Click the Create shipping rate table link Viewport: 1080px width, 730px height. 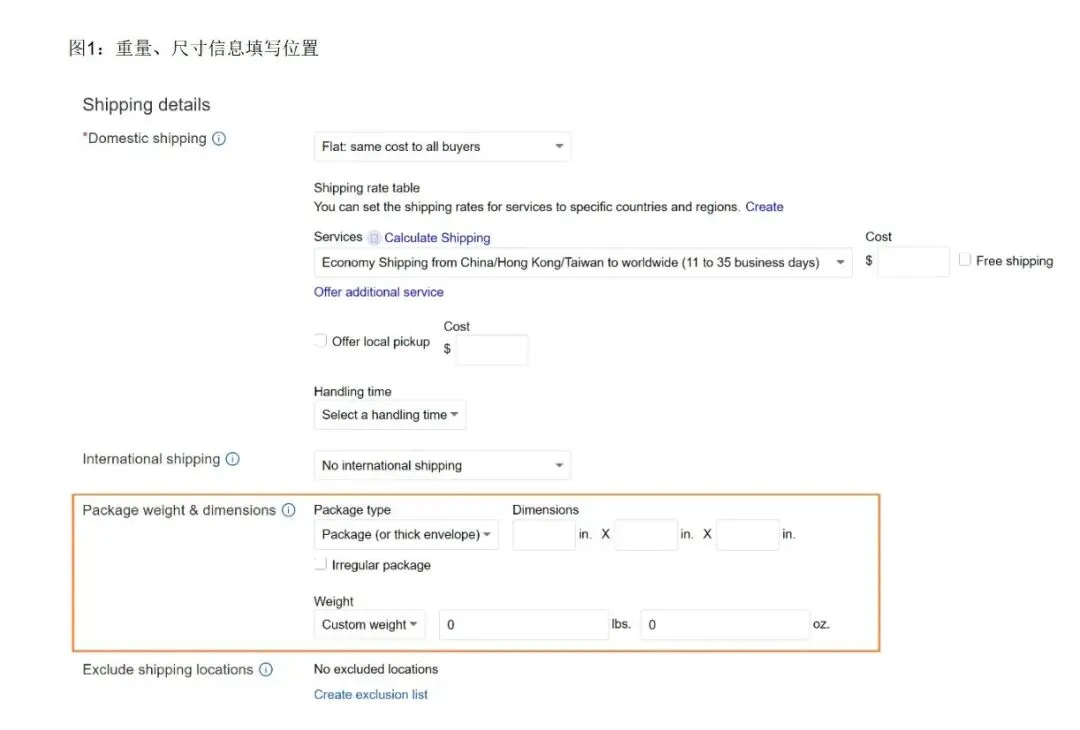[x=764, y=207]
